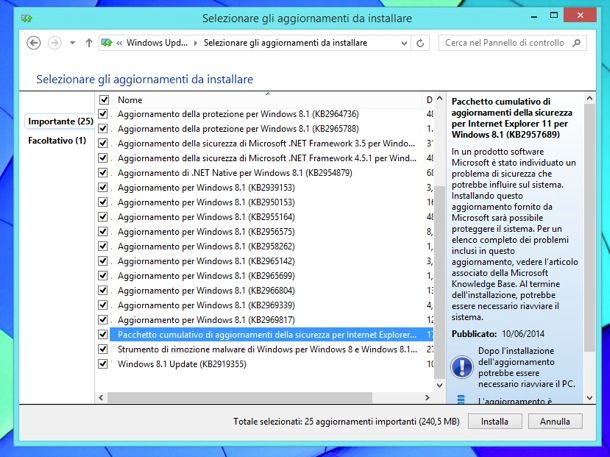Click the update list vertical scrollbar thumb
610x457 pixels.
440,282
